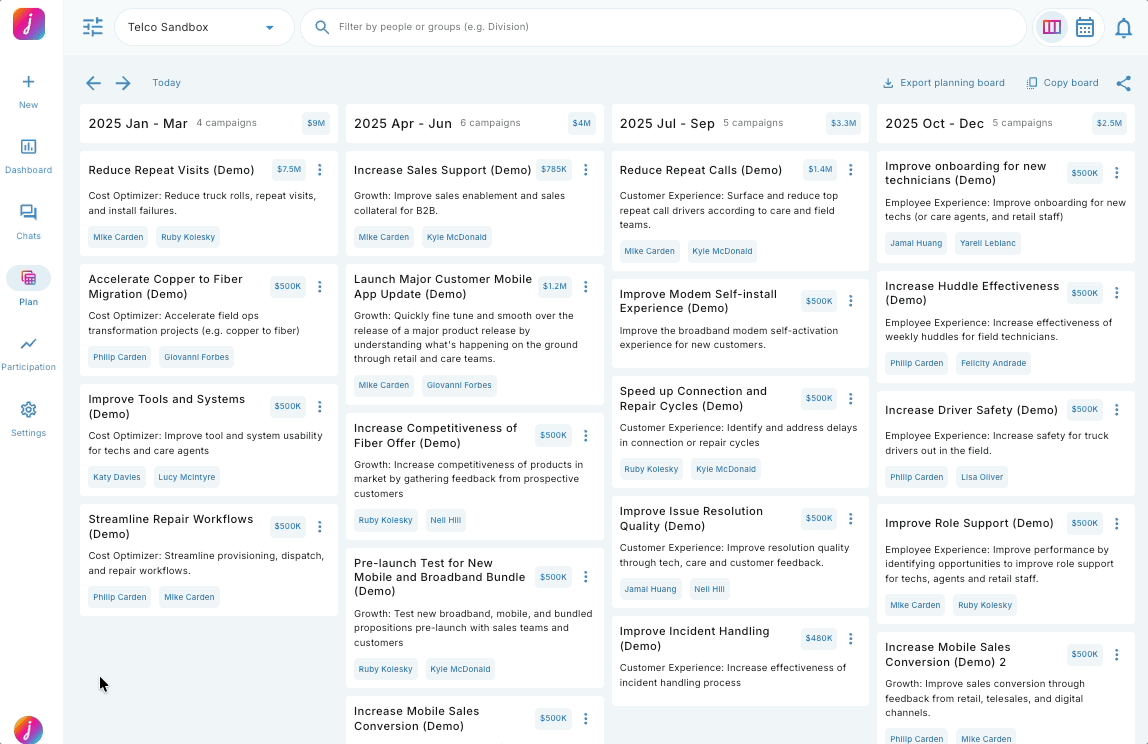Click the Share icon near Copy board
Image resolution: width=1148 pixels, height=744 pixels.
tap(1124, 82)
